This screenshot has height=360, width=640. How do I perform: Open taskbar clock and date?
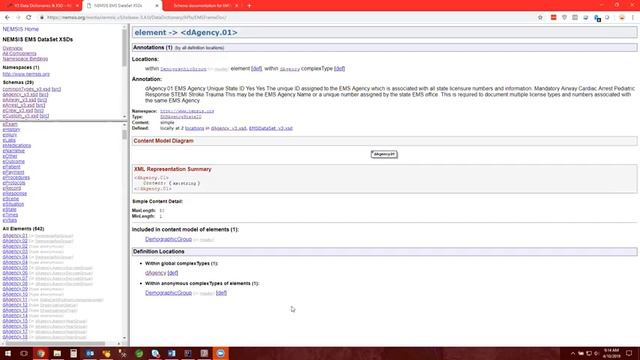pyautogui.click(x=611, y=353)
